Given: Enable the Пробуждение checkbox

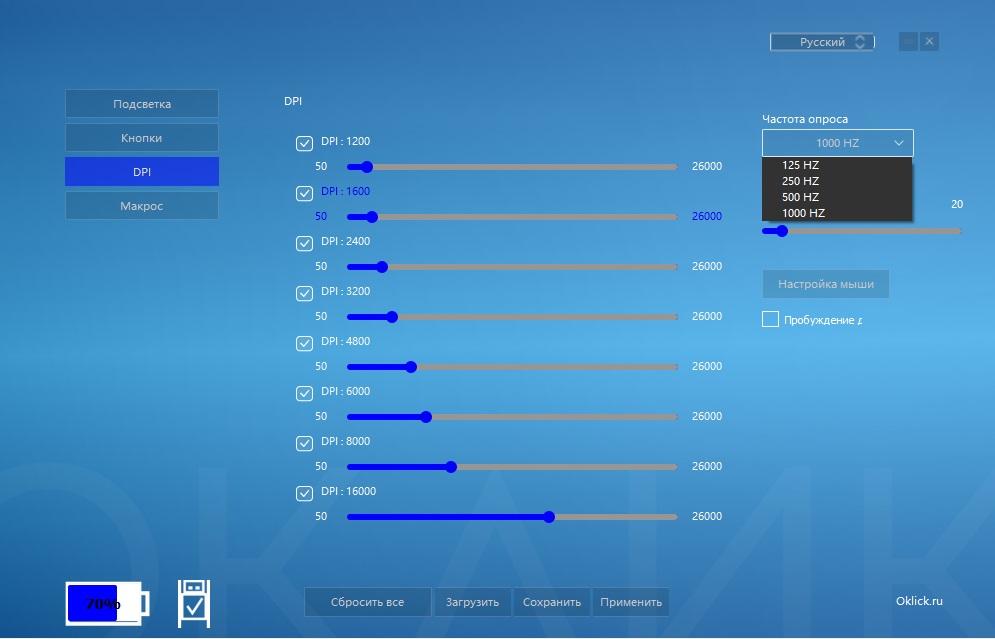Looking at the screenshot, I should (770, 319).
